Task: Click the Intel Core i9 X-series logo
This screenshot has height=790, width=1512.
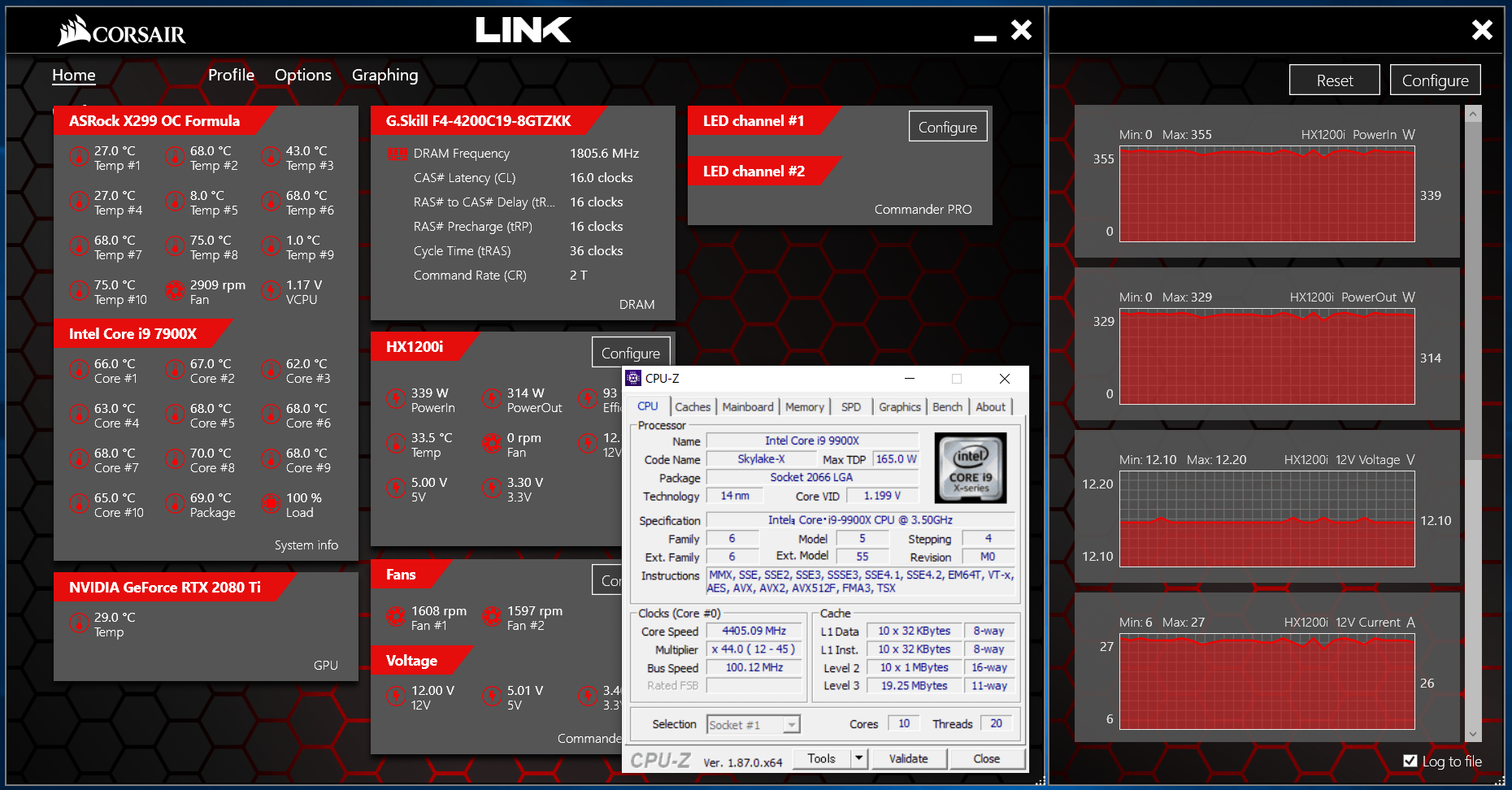Action: pyautogui.click(x=971, y=467)
